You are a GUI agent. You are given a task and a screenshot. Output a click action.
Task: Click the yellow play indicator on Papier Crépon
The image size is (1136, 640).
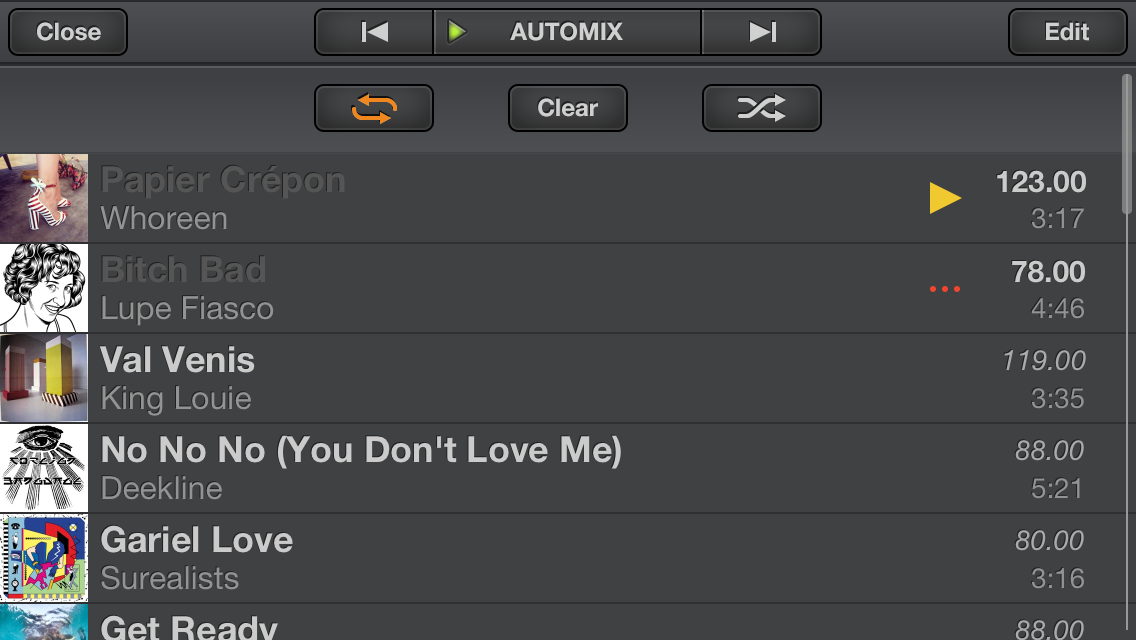[945, 198]
